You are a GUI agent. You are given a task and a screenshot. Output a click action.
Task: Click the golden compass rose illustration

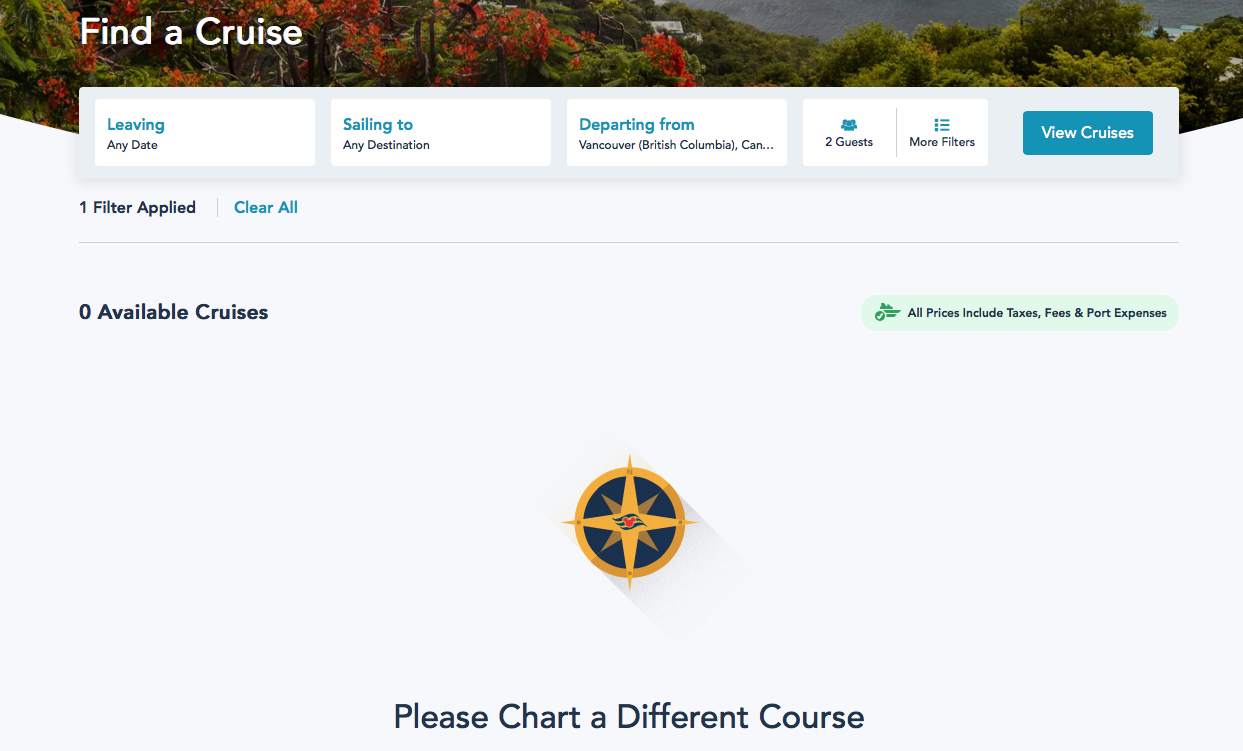point(629,522)
